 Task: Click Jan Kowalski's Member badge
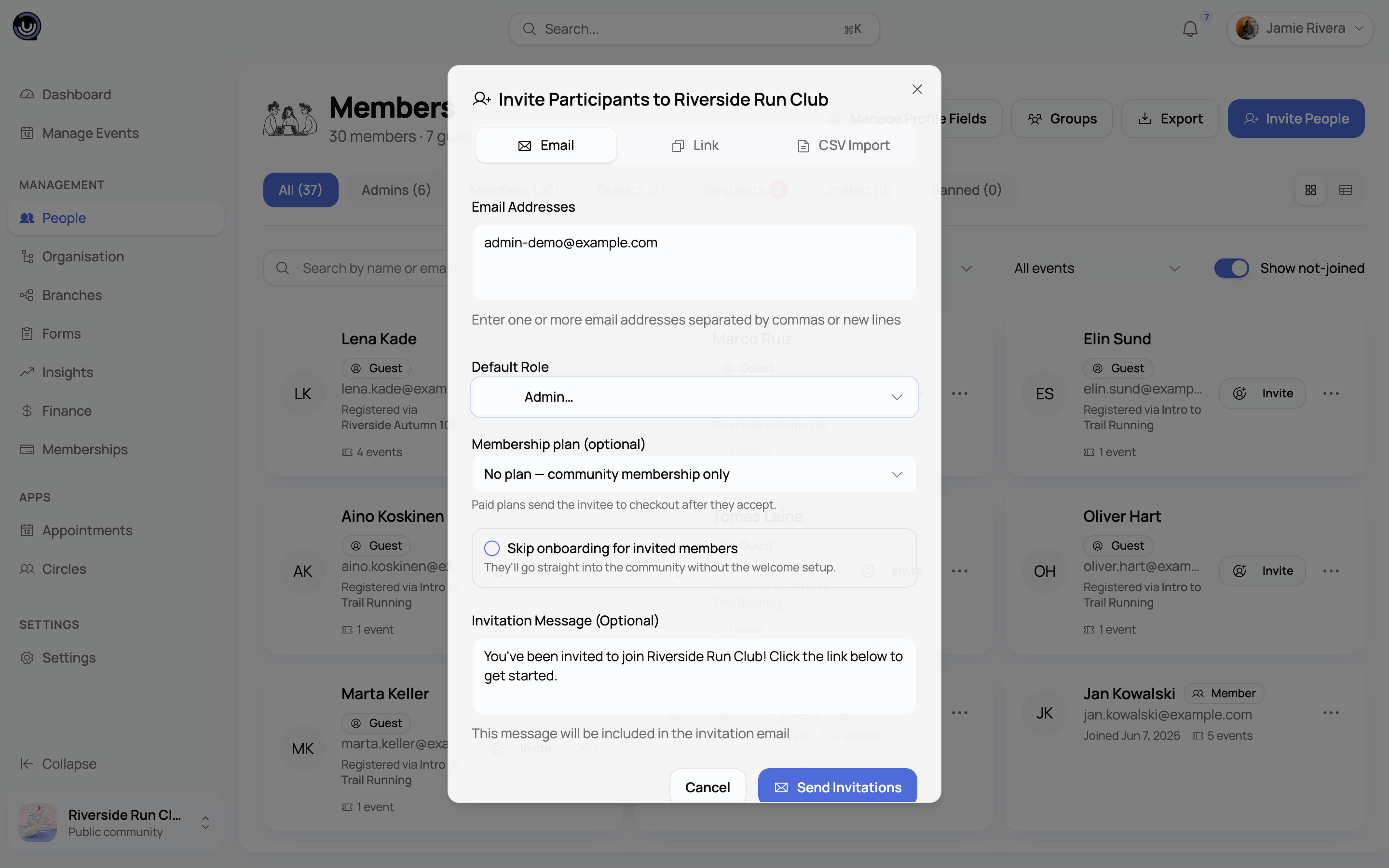click(x=1224, y=693)
